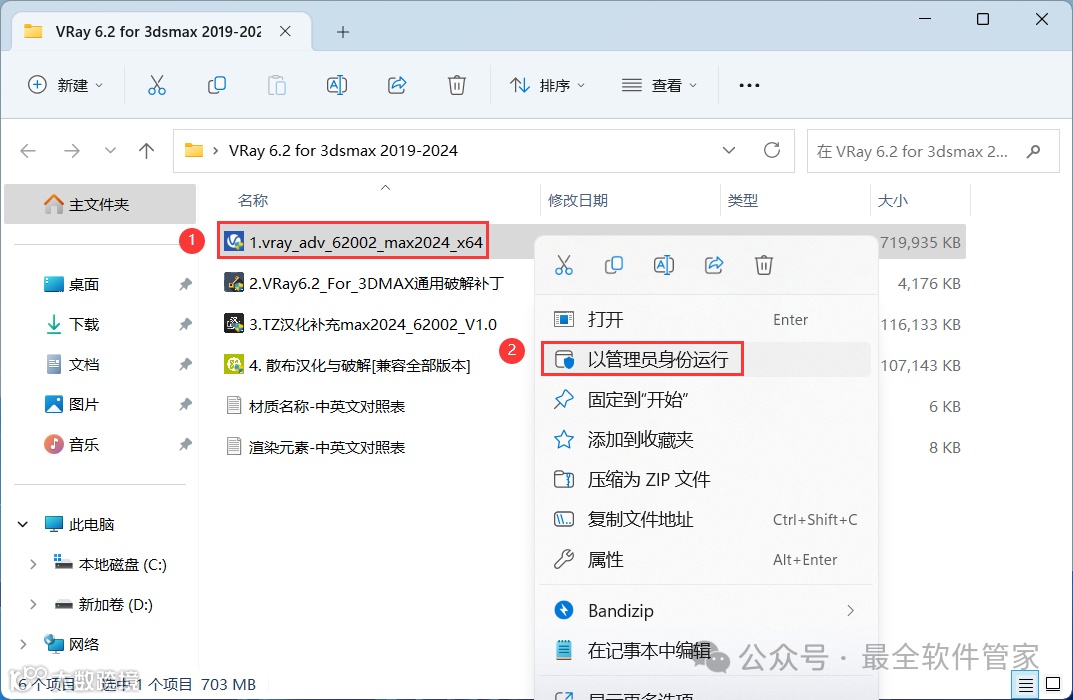This screenshot has width=1073, height=700.
Task: Close the VRay 6.2 folder tab
Action: [285, 31]
